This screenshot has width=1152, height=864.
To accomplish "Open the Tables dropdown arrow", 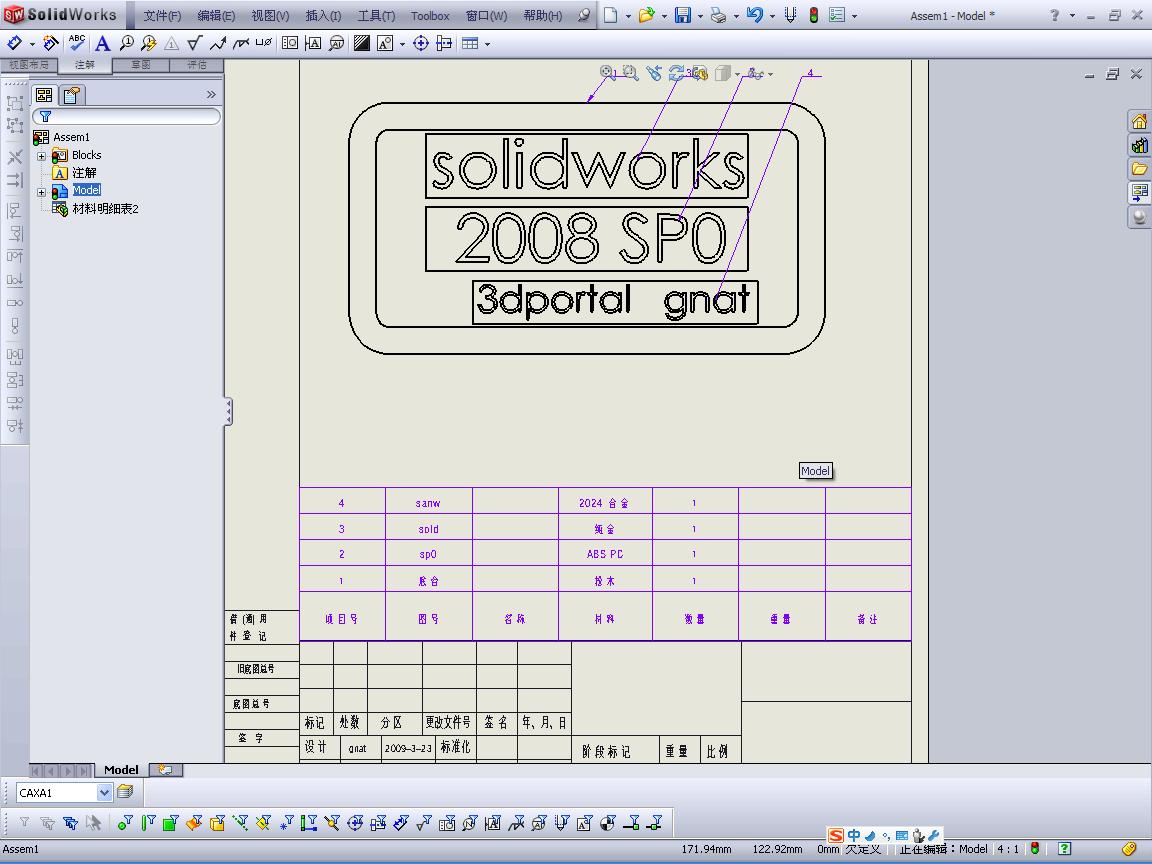I will [487, 44].
